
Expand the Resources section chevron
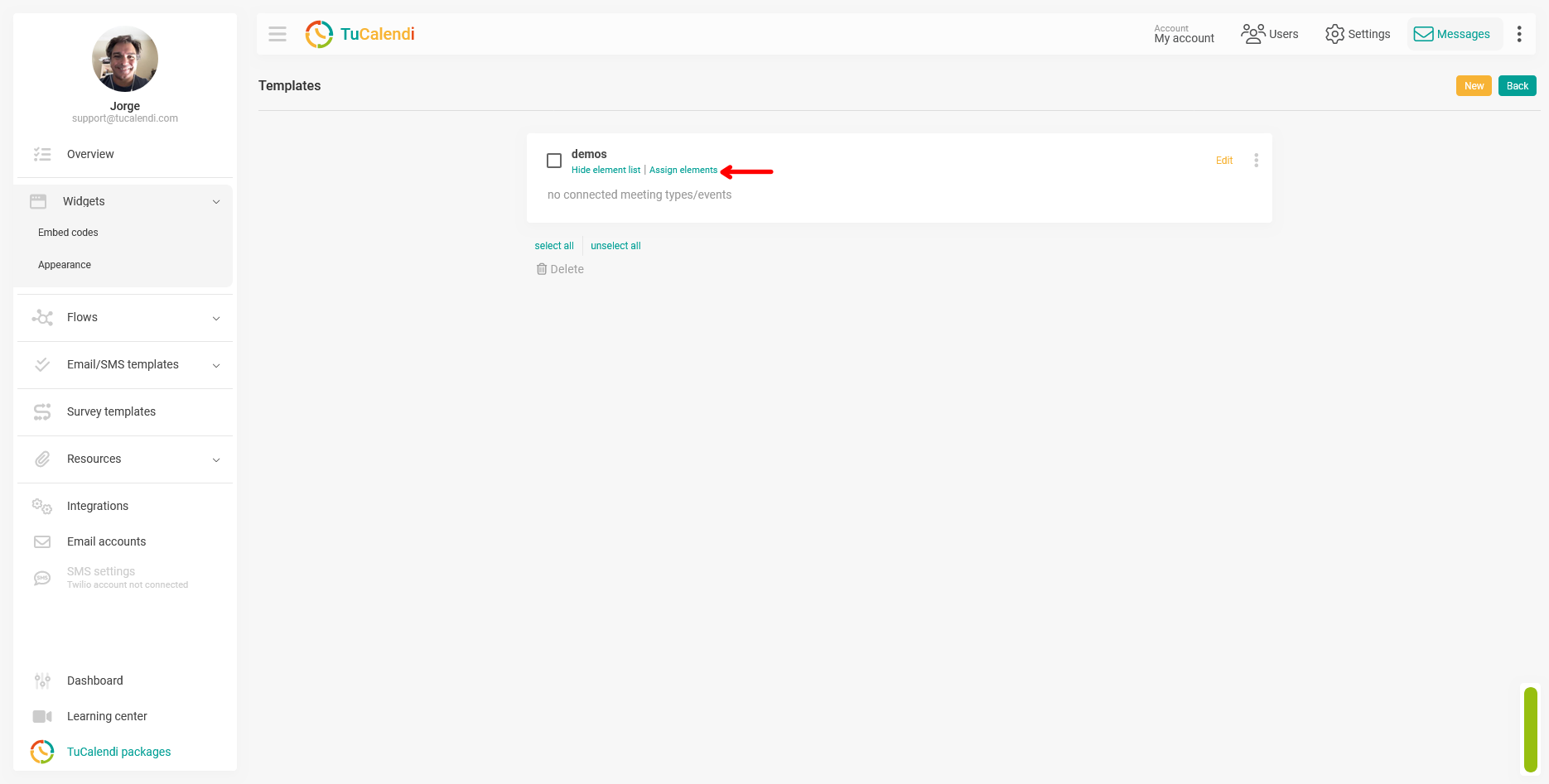point(216,459)
